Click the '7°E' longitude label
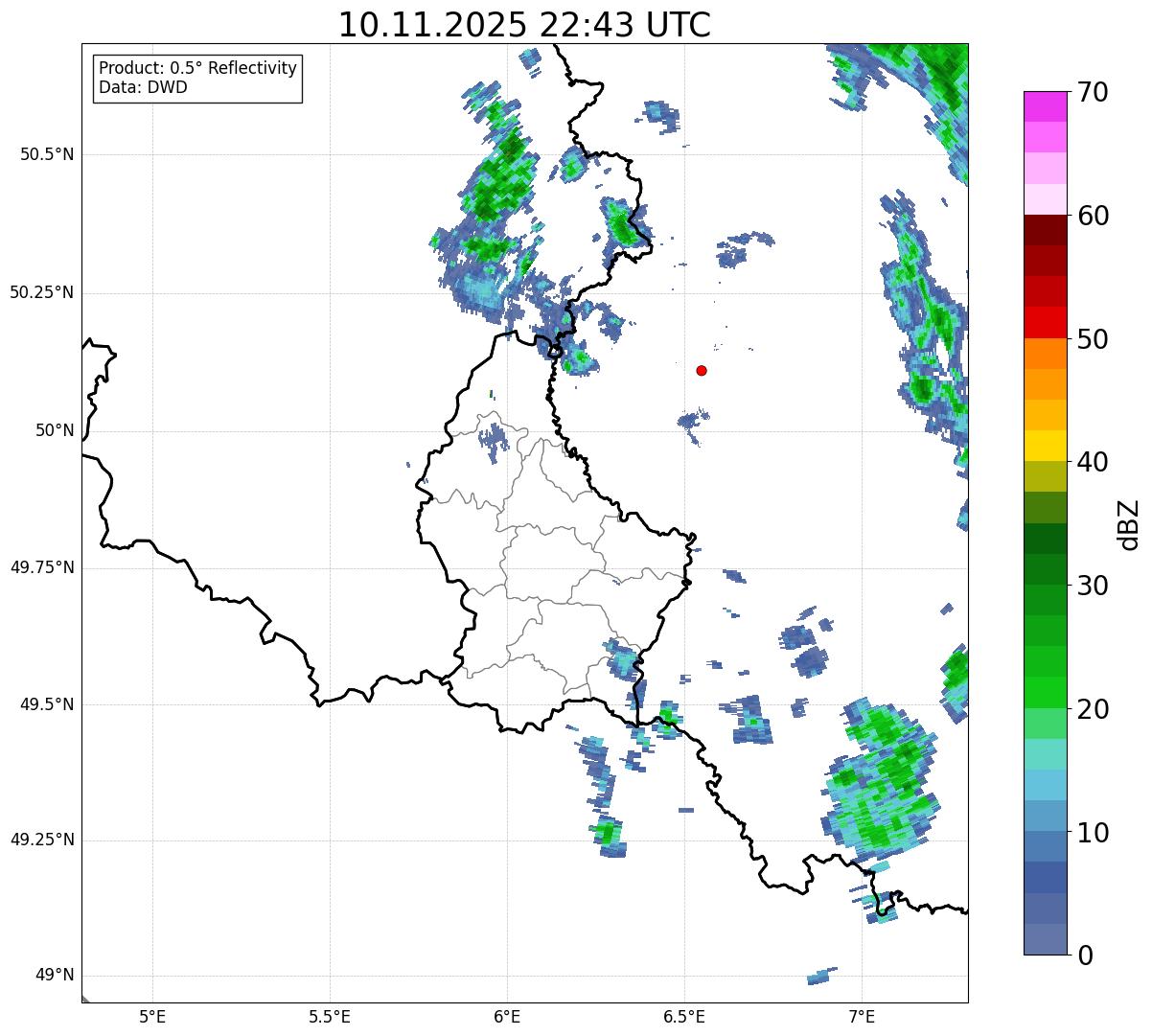1152x1036 pixels. [x=862, y=1016]
